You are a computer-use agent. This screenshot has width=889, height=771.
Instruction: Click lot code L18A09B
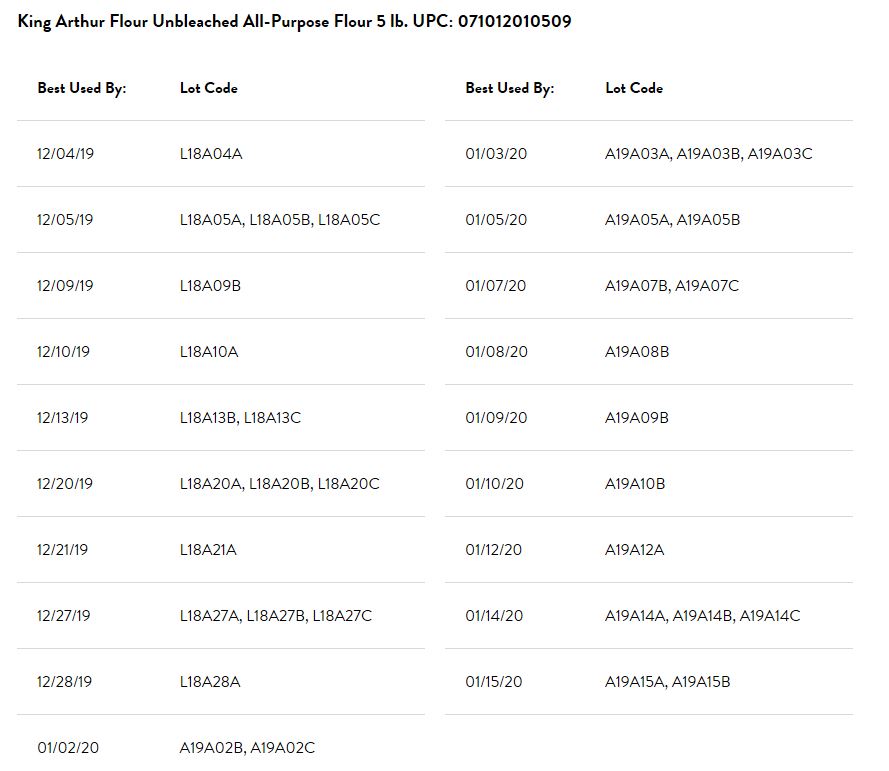210,286
